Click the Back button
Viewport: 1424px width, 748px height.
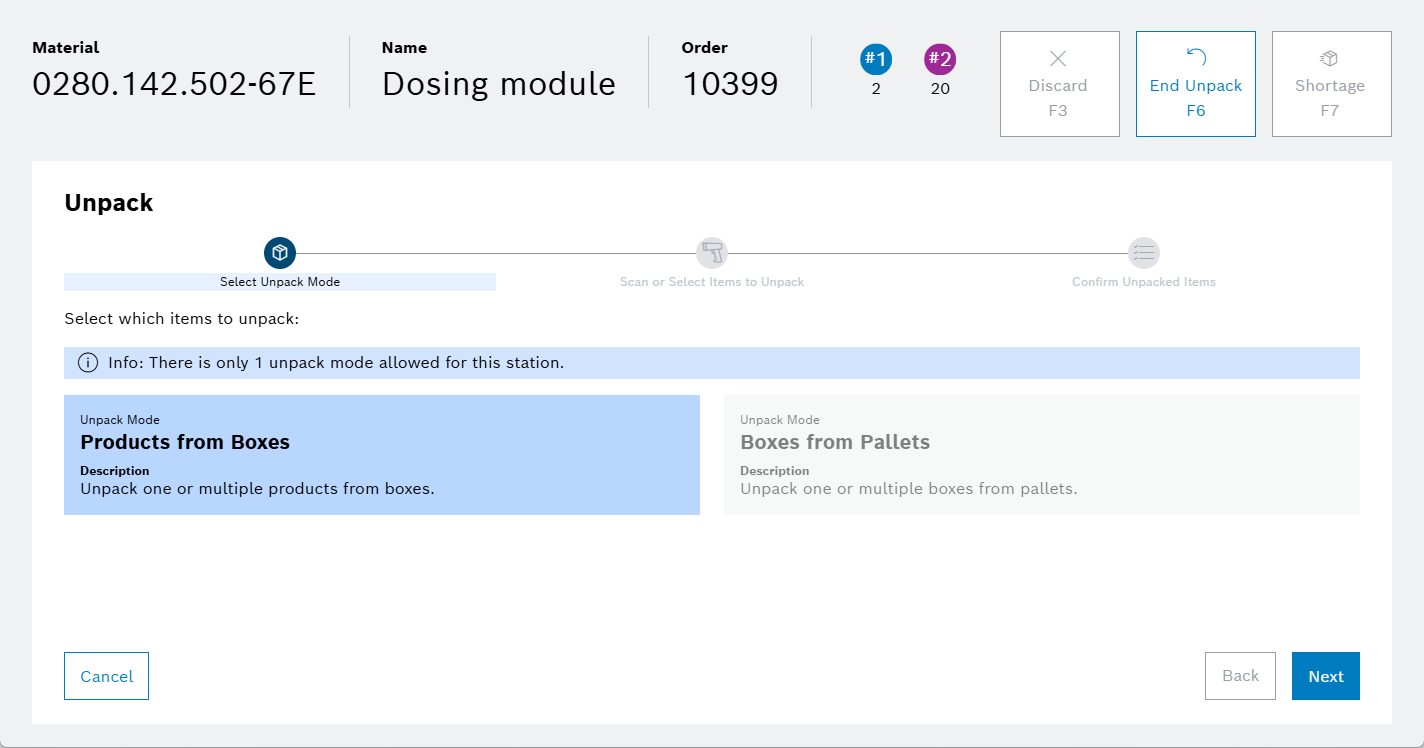1240,676
